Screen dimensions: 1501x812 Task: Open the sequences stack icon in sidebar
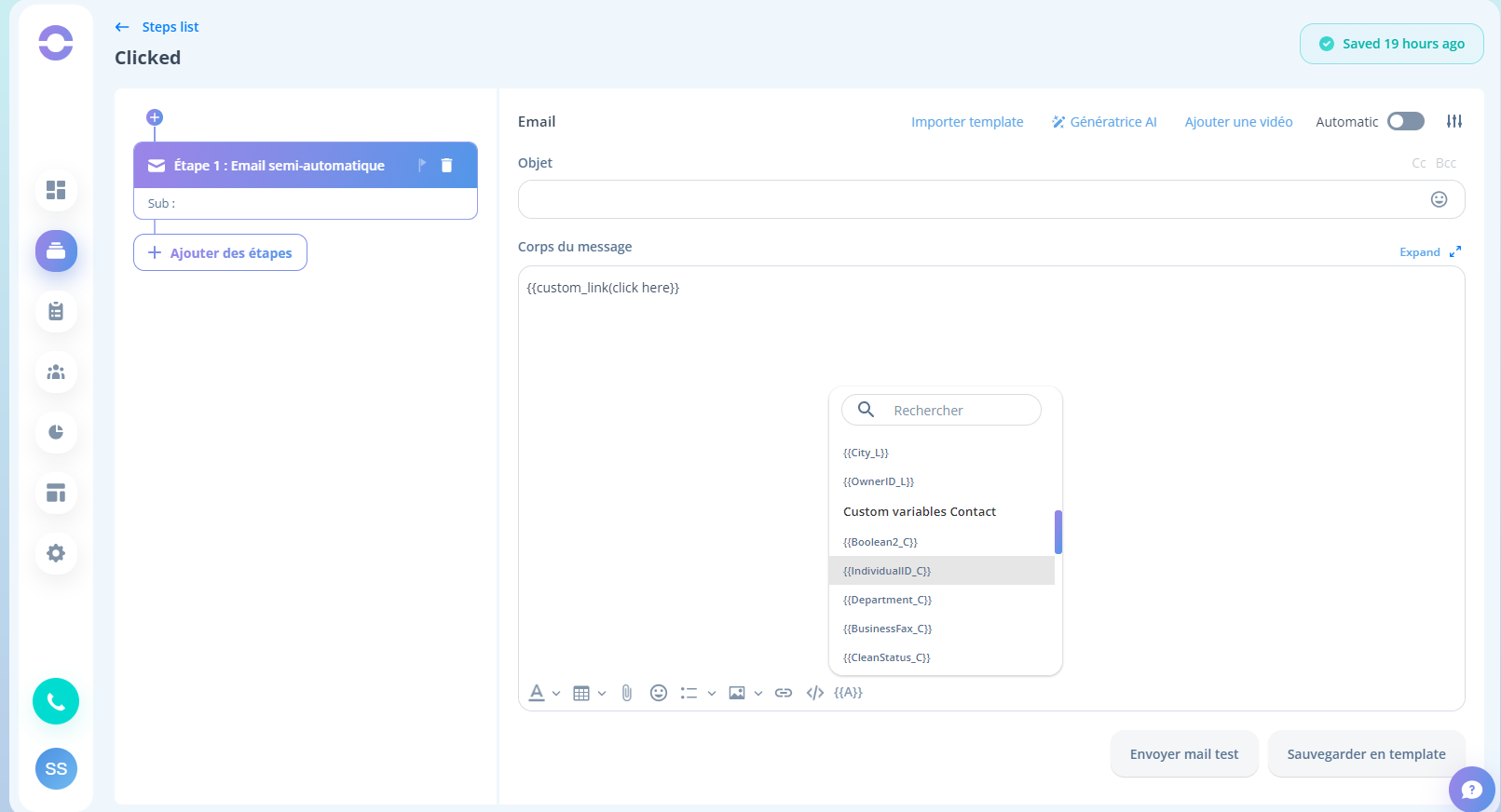pos(56,250)
